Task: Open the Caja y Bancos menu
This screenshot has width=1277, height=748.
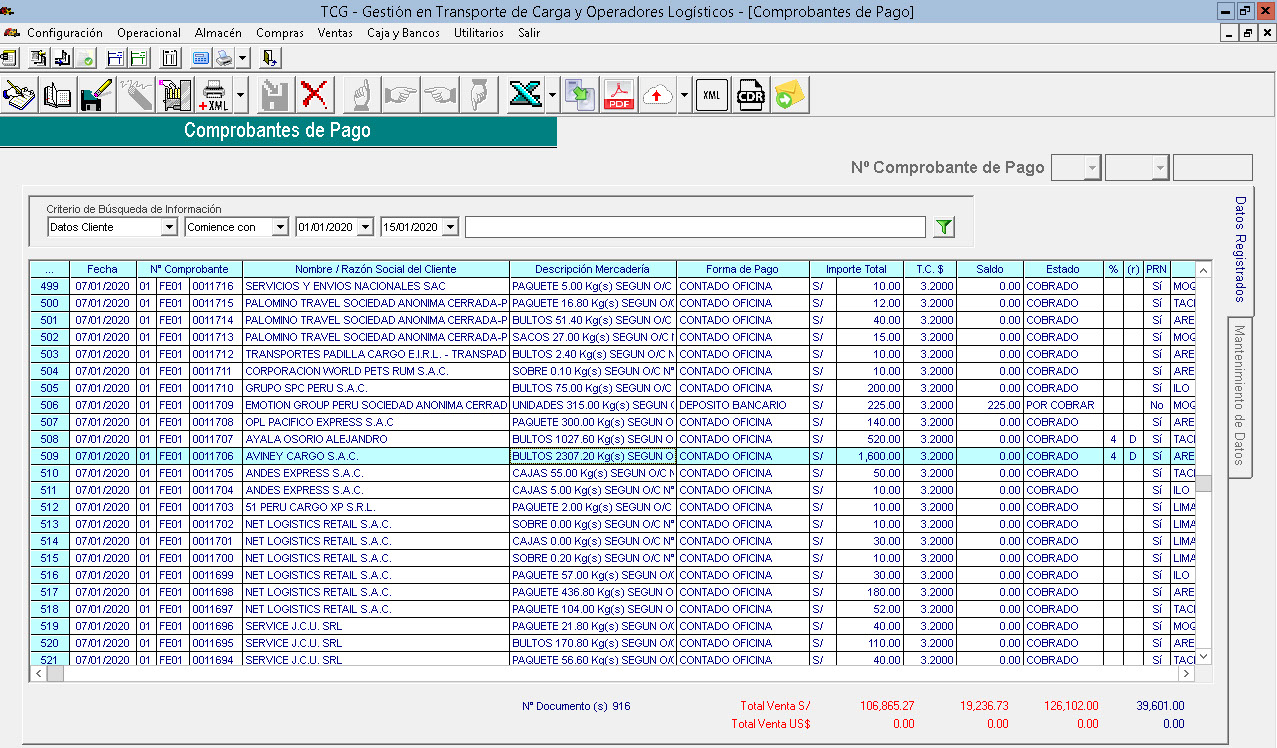Action: tap(403, 33)
